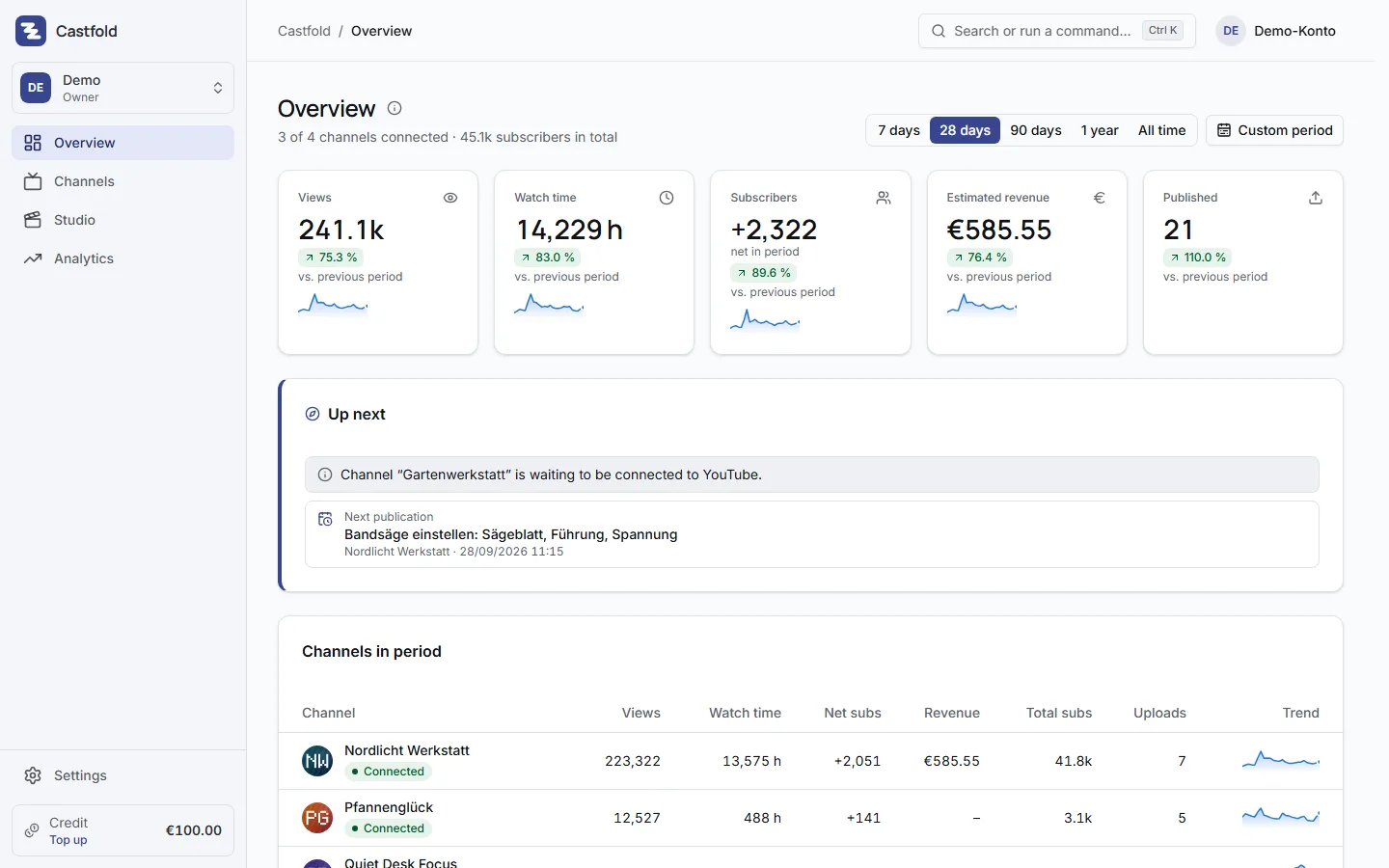
Task: Click the Pfannenglück channel name
Action: [x=389, y=807]
